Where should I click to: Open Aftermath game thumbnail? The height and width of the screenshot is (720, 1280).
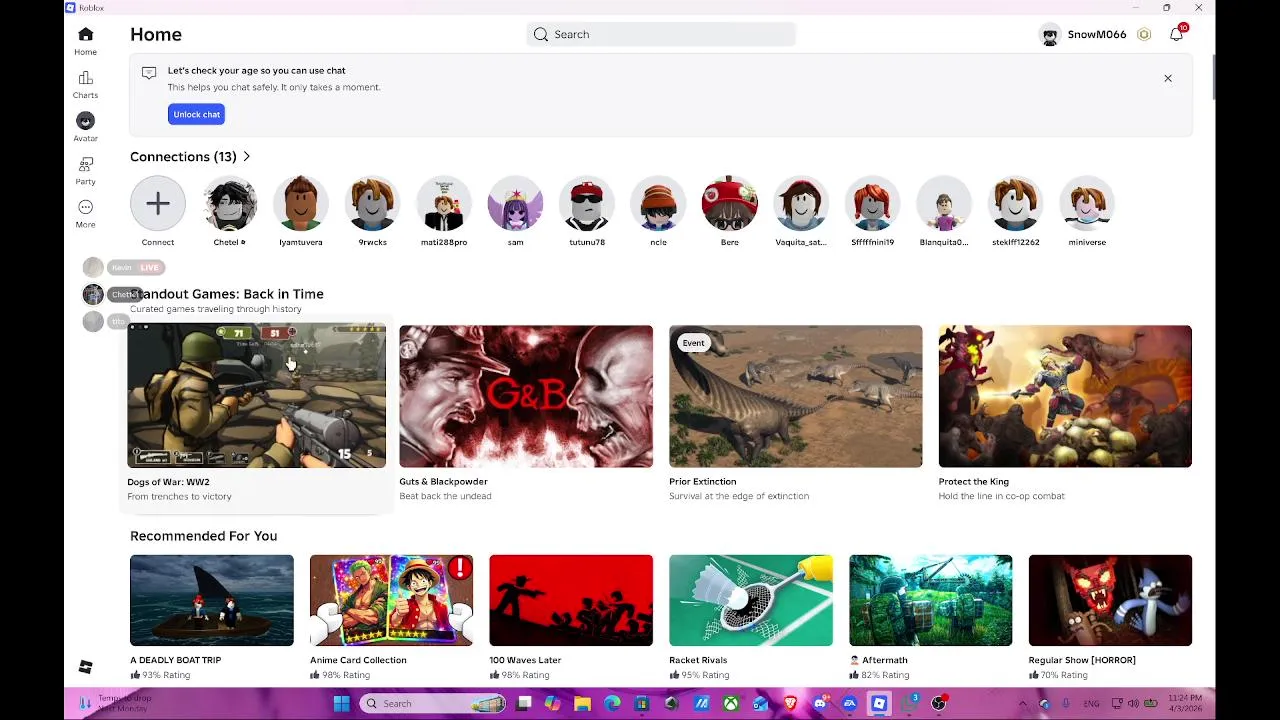(931, 600)
